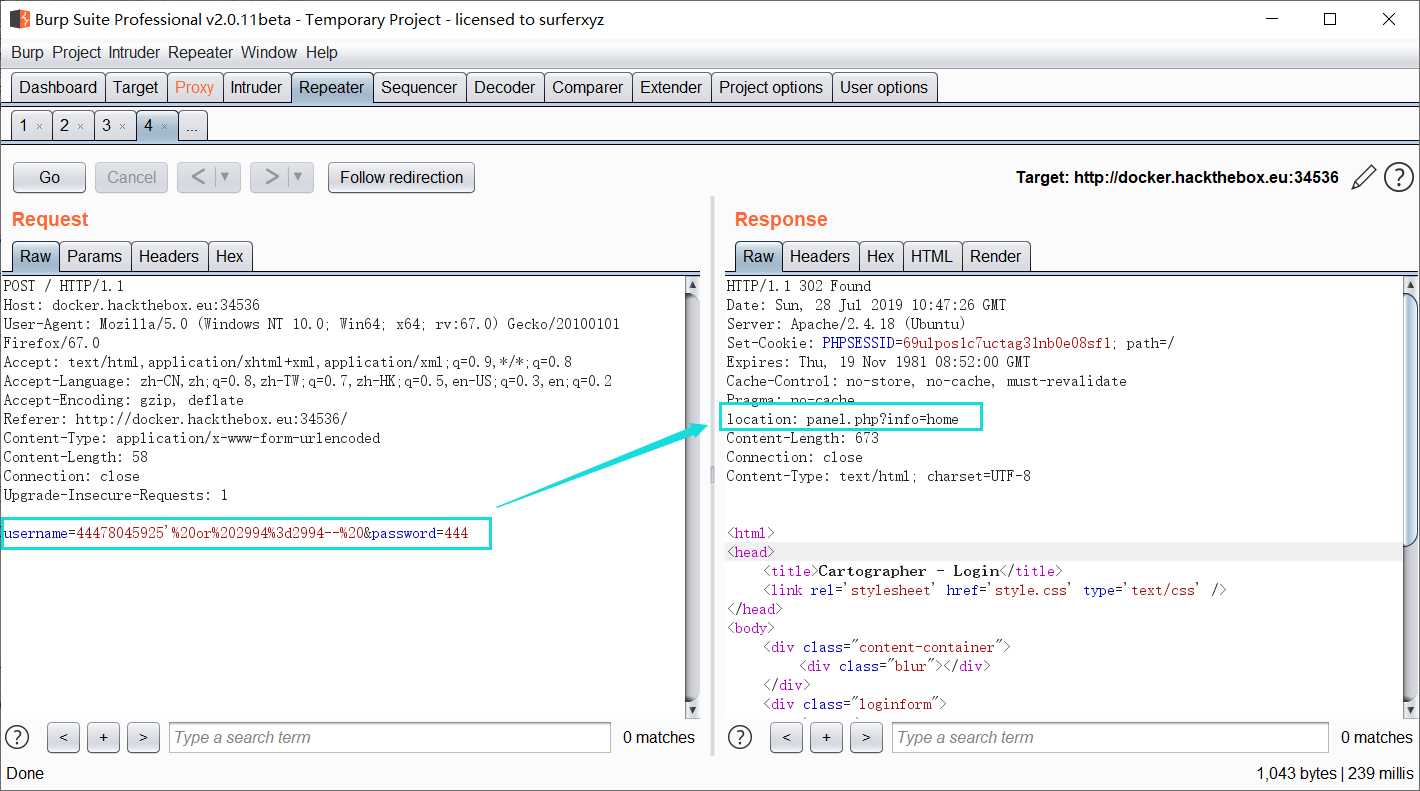Click username payload line in request
This screenshot has width=1420, height=791.
(236, 534)
